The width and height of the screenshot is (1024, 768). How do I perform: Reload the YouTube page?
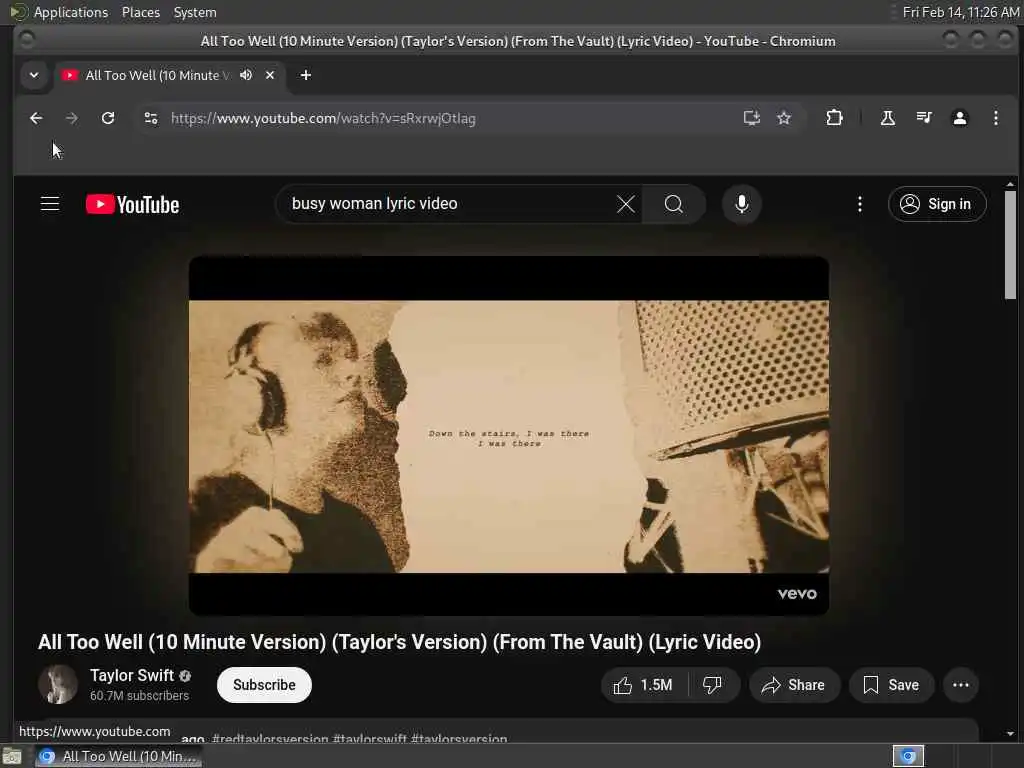(108, 118)
